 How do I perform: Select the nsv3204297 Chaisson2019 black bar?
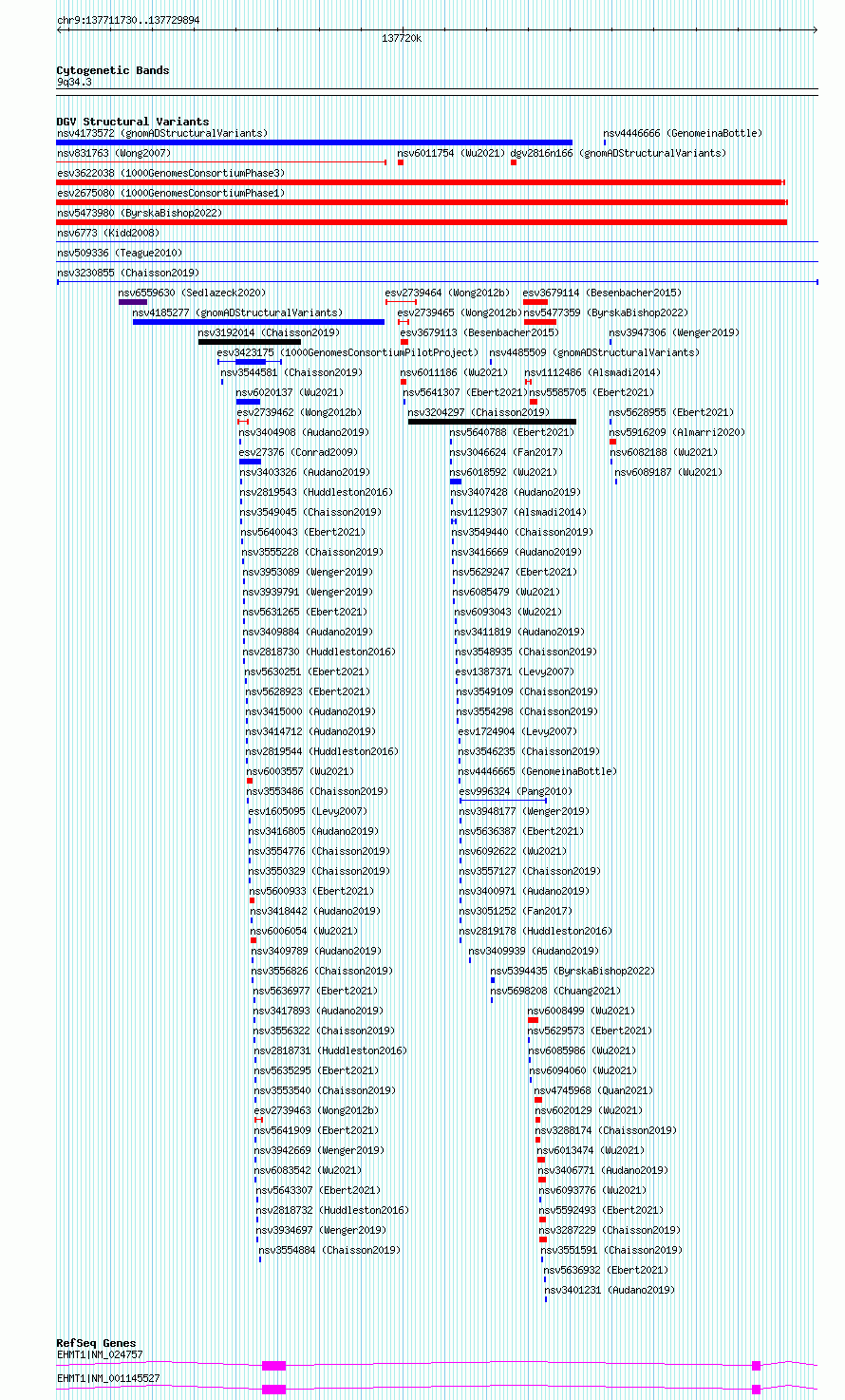tap(492, 422)
